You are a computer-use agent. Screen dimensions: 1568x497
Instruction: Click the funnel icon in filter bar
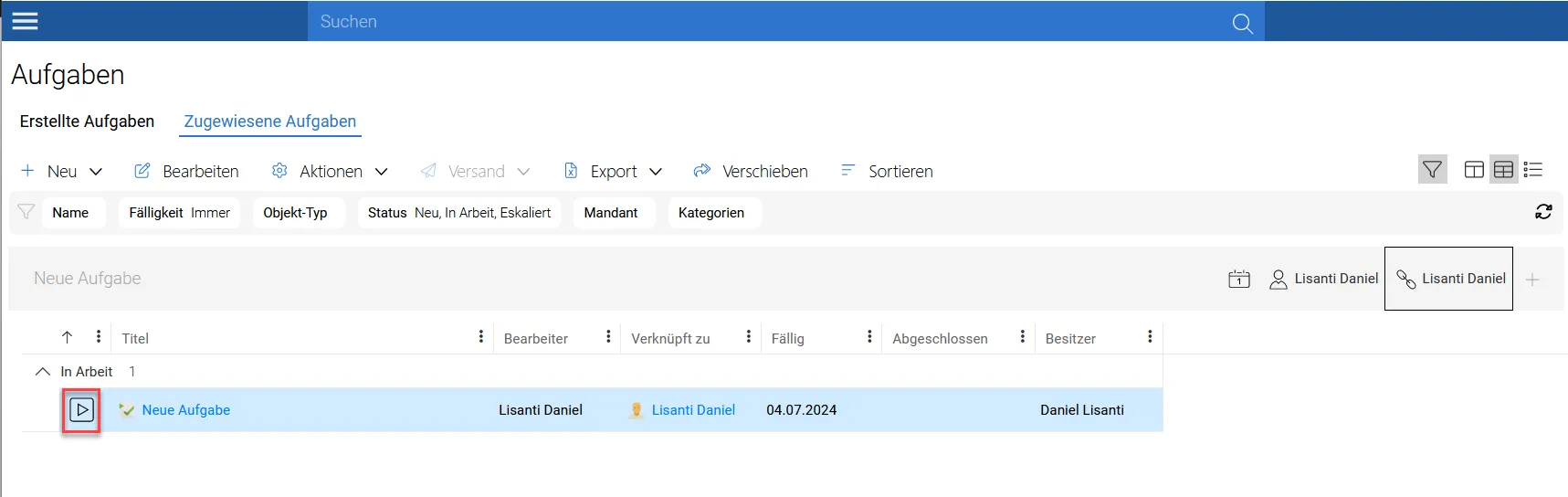click(26, 212)
